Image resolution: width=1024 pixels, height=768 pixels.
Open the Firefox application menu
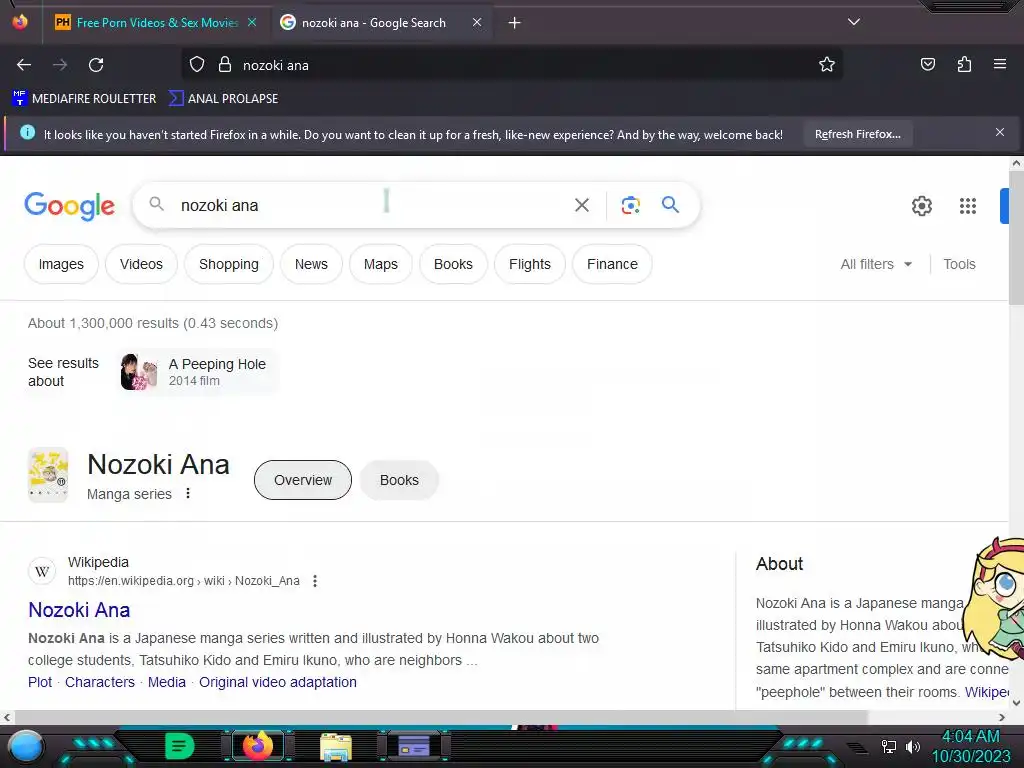[1000, 64]
